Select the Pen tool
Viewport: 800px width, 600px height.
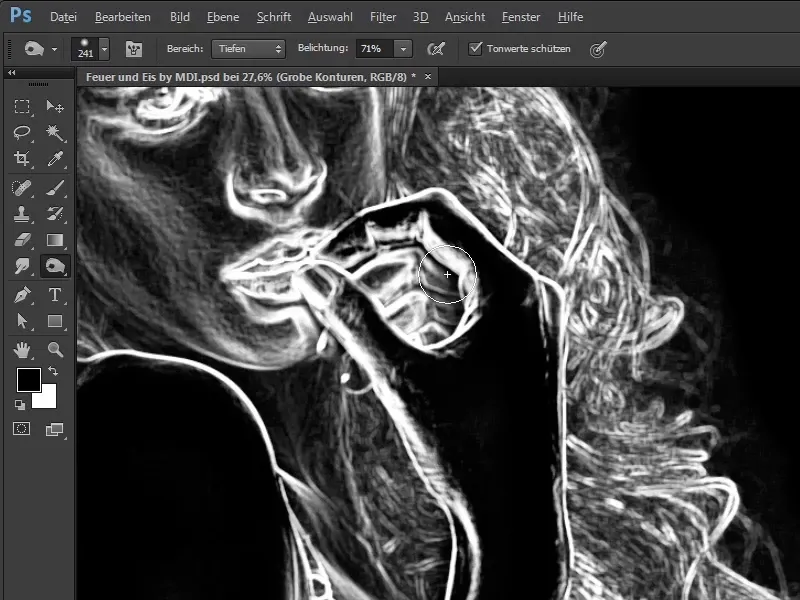coord(21,295)
